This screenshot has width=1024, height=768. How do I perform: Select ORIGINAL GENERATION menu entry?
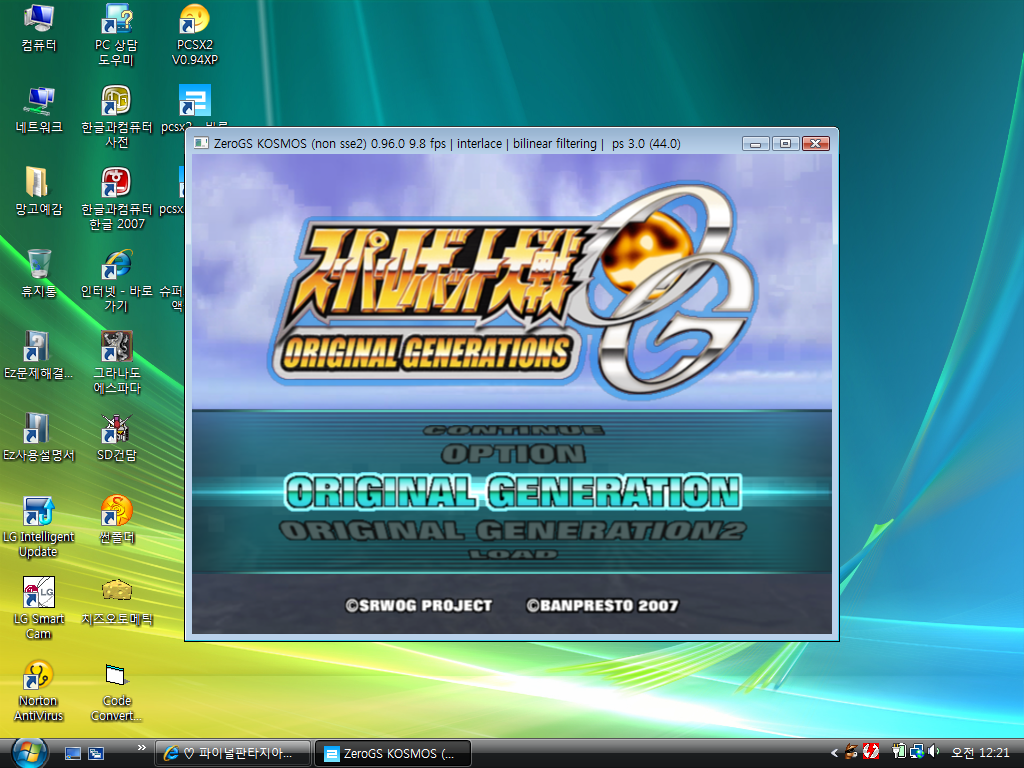pos(513,492)
